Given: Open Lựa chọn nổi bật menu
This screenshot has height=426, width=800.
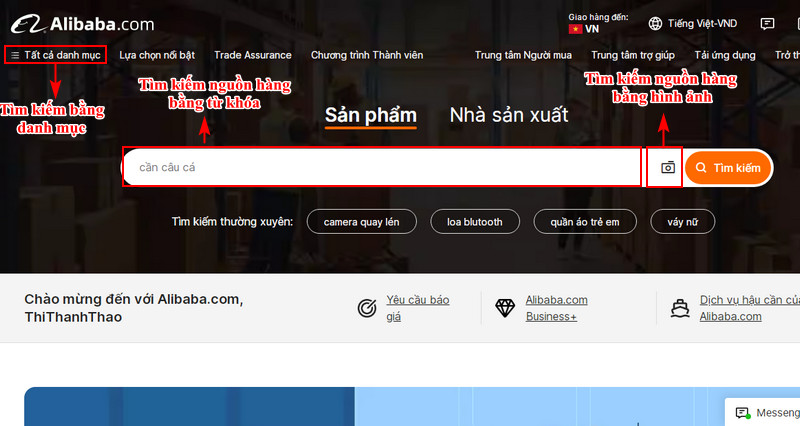Looking at the screenshot, I should click(157, 55).
